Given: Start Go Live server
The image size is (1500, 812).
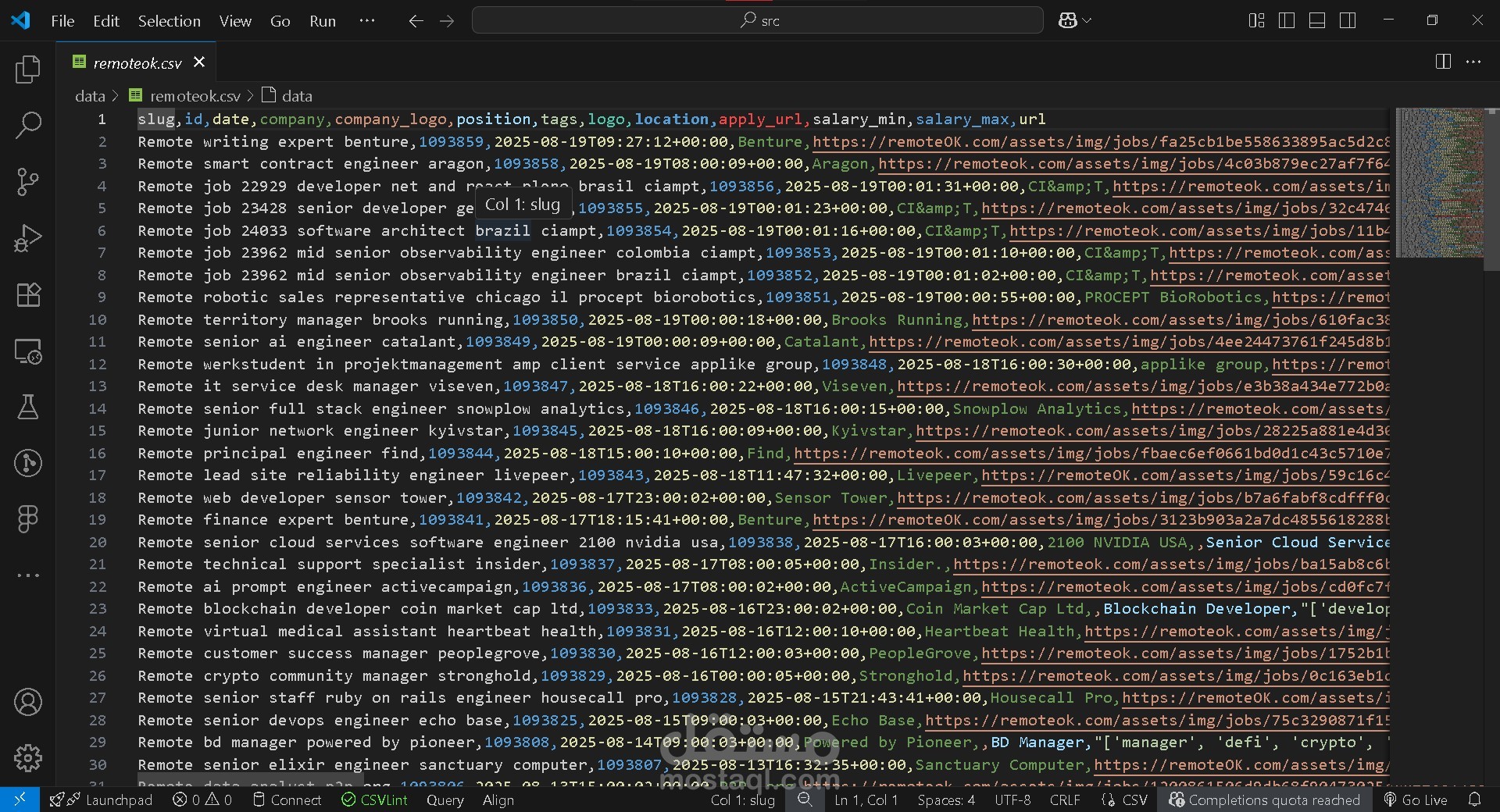Looking at the screenshot, I should [1416, 800].
